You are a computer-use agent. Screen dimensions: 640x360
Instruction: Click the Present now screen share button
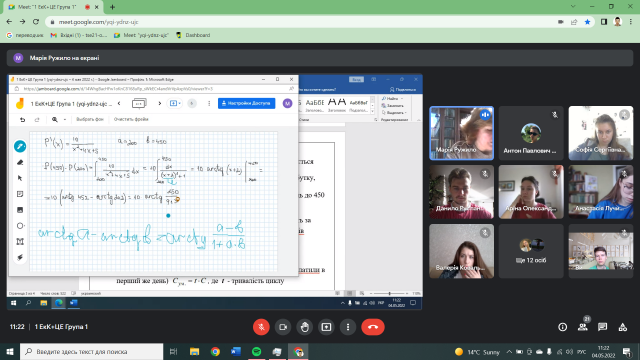[326, 327]
